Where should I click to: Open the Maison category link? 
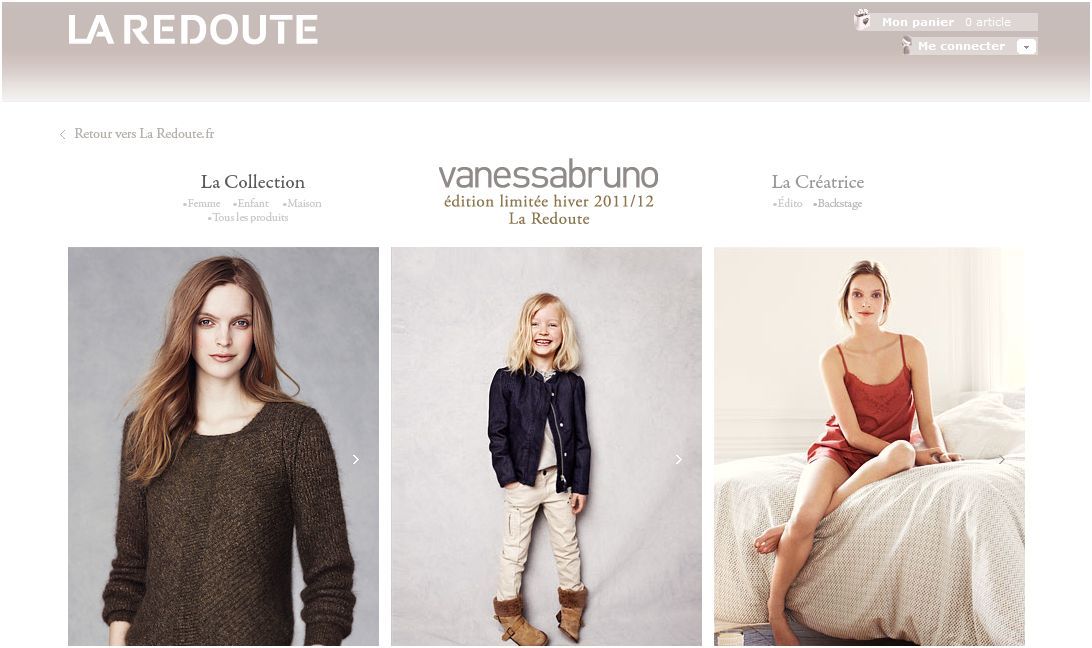[x=302, y=203]
